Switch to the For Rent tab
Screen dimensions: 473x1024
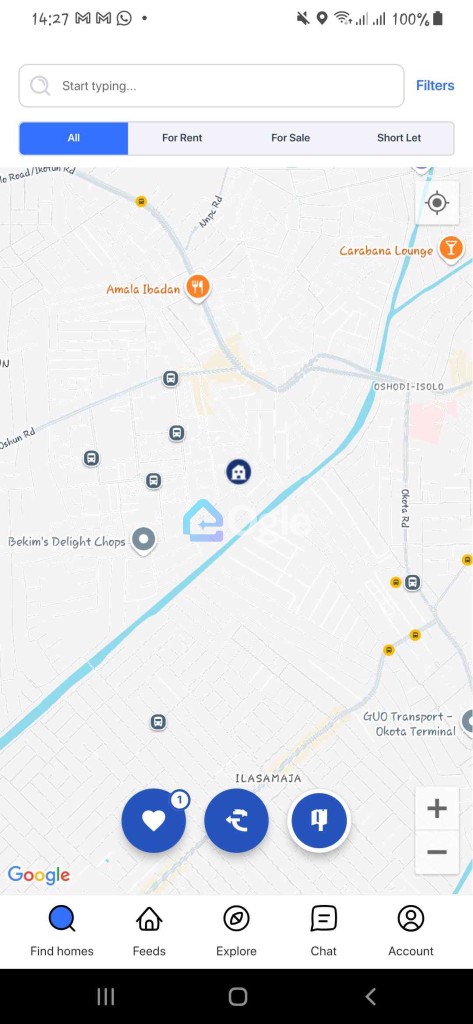182,138
